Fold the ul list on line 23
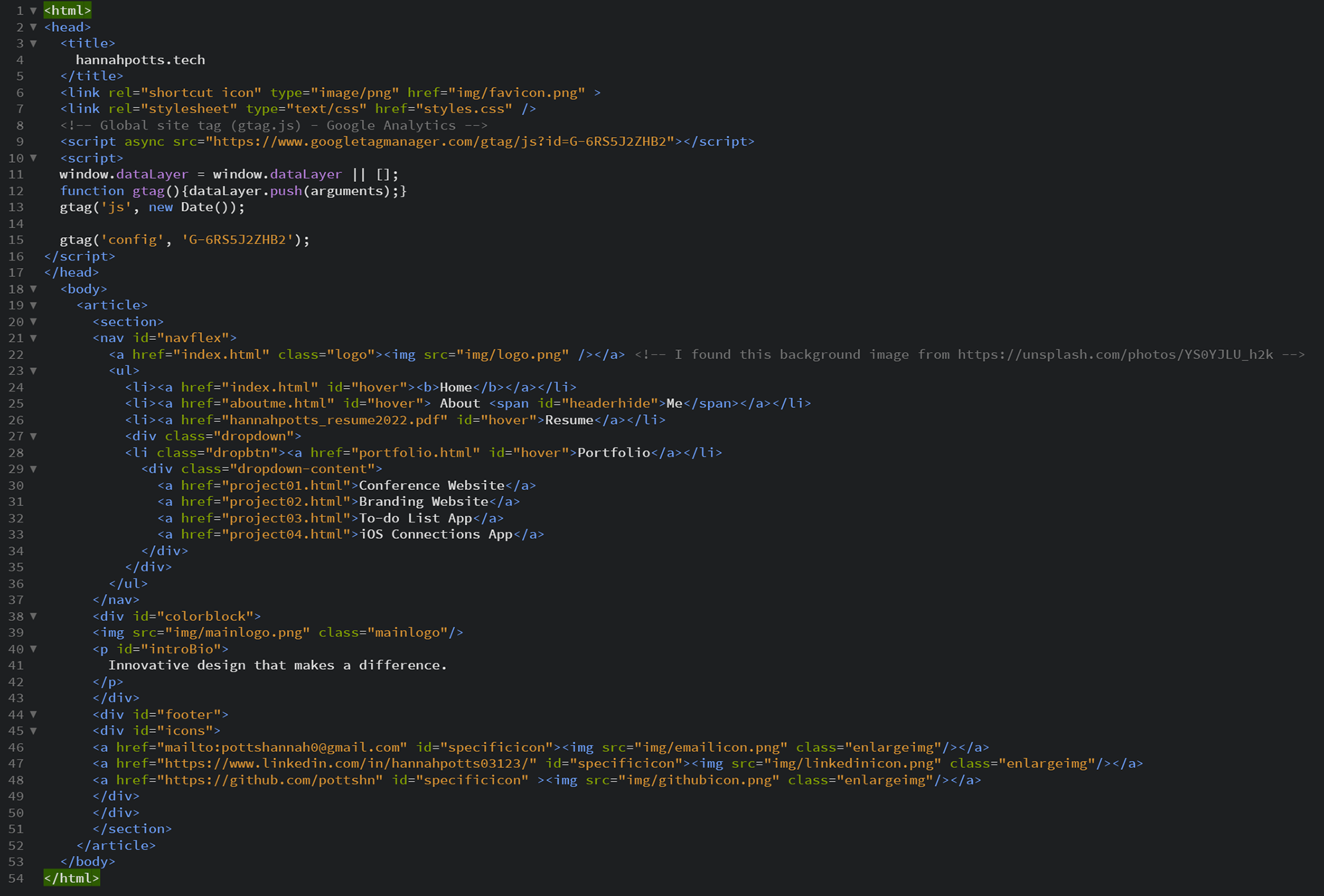This screenshot has width=1324, height=896. tap(33, 371)
